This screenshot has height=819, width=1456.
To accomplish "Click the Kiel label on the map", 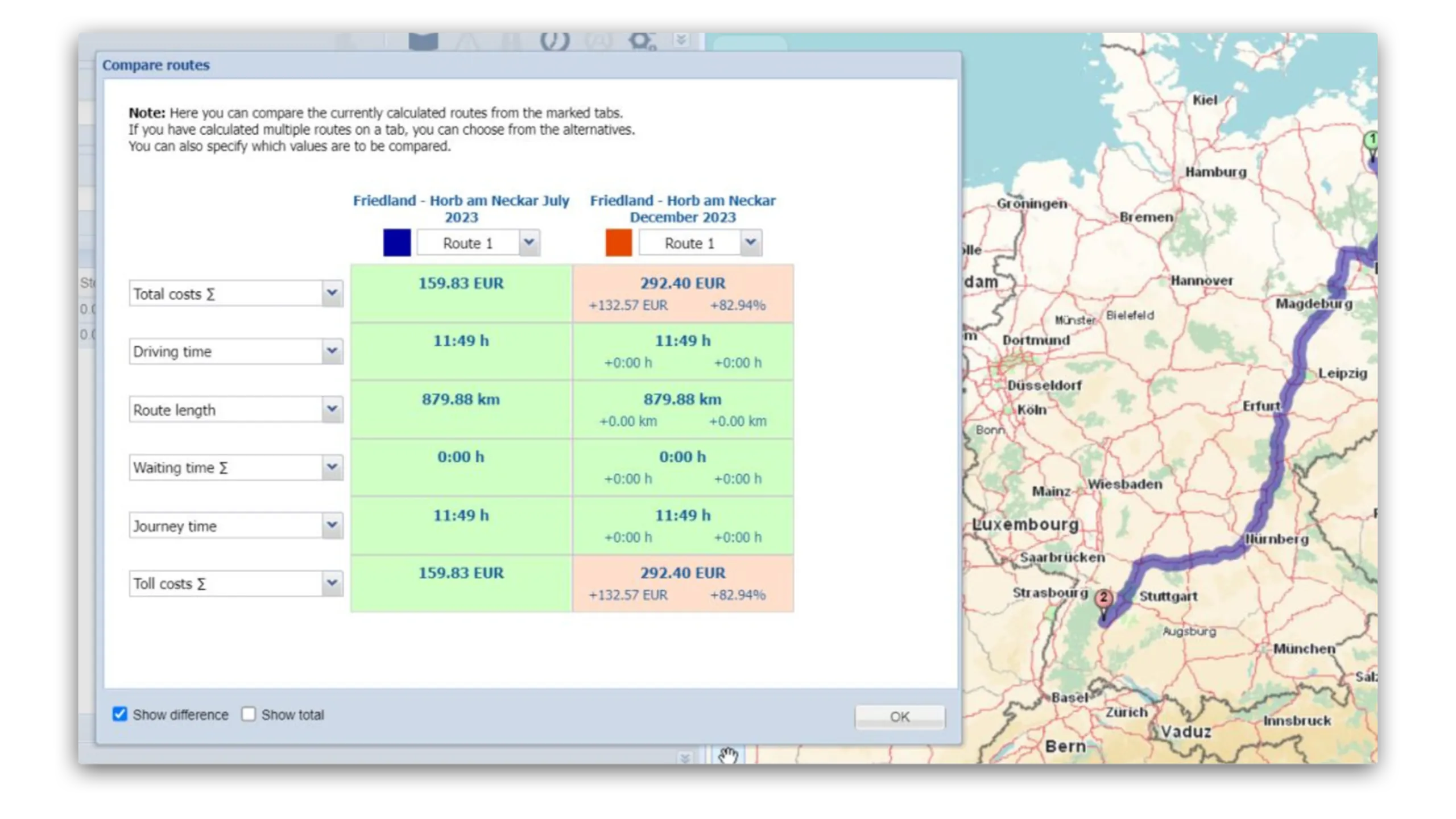I will point(1205,100).
